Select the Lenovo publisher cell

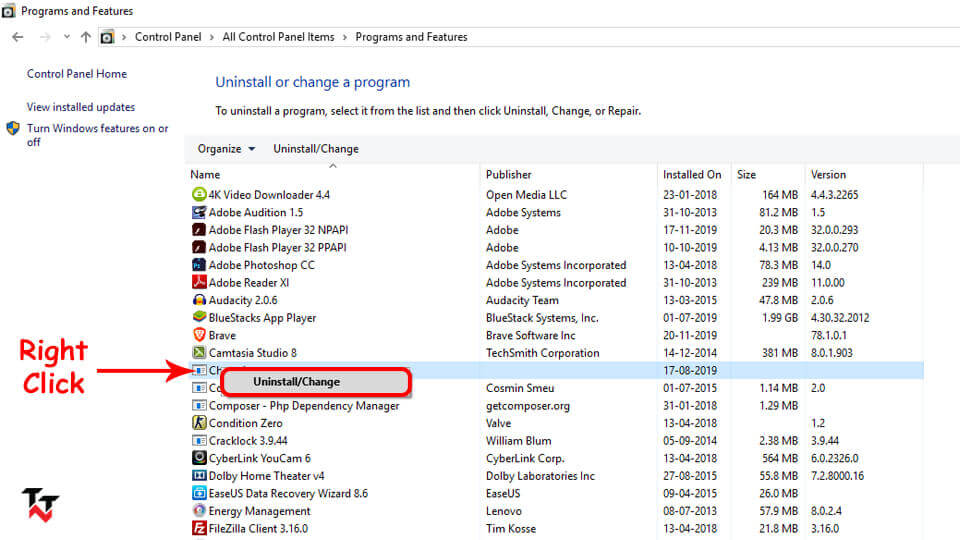pos(504,511)
